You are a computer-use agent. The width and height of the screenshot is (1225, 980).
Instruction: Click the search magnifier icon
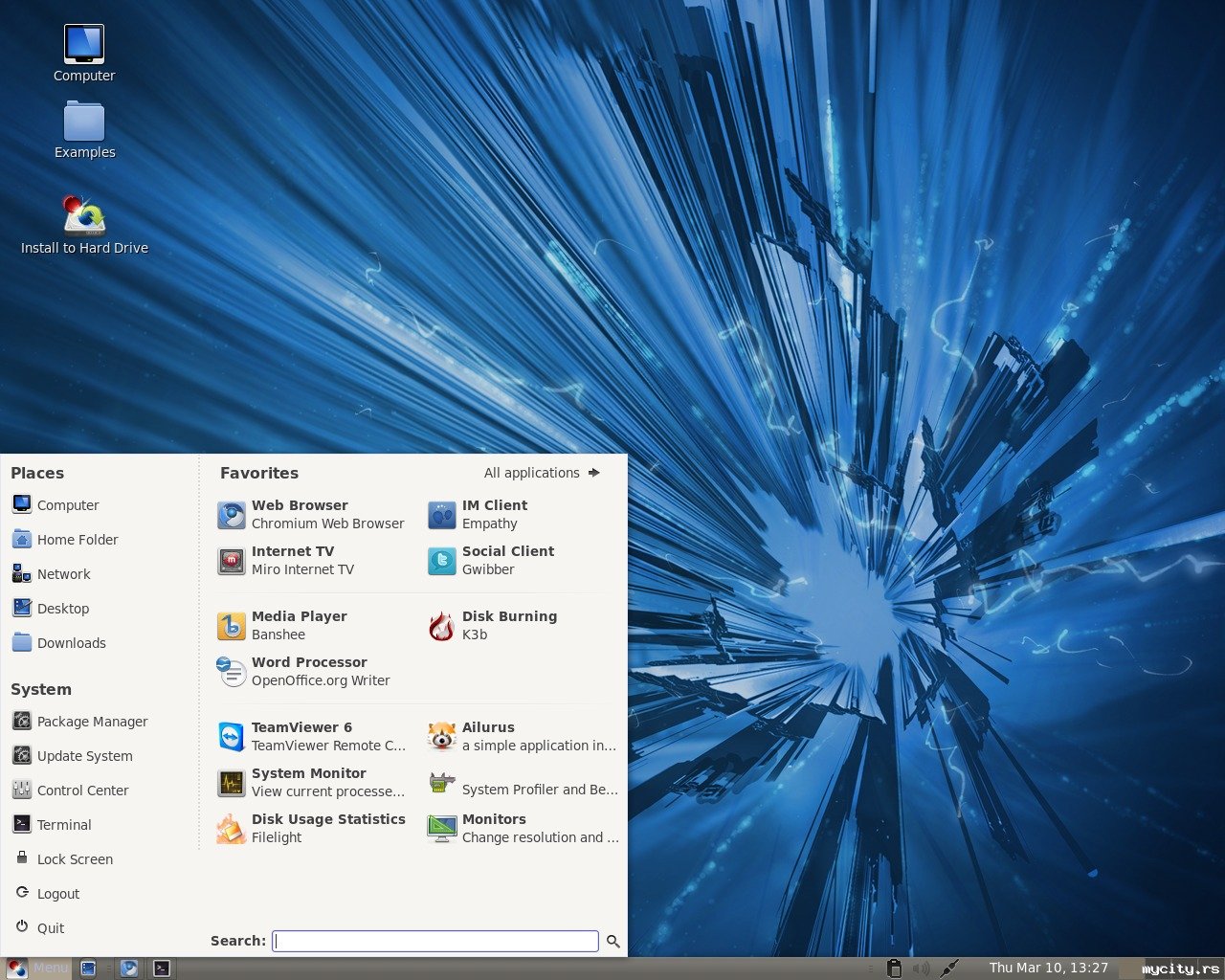[613, 942]
